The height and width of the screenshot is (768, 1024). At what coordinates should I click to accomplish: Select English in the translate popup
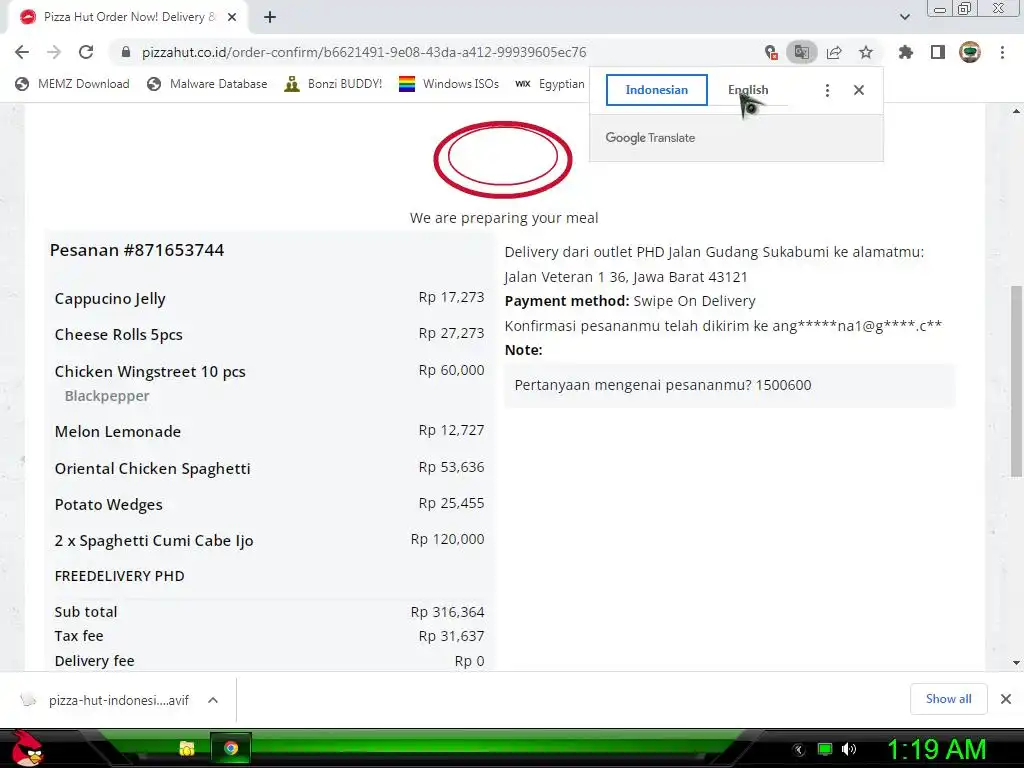click(x=748, y=90)
